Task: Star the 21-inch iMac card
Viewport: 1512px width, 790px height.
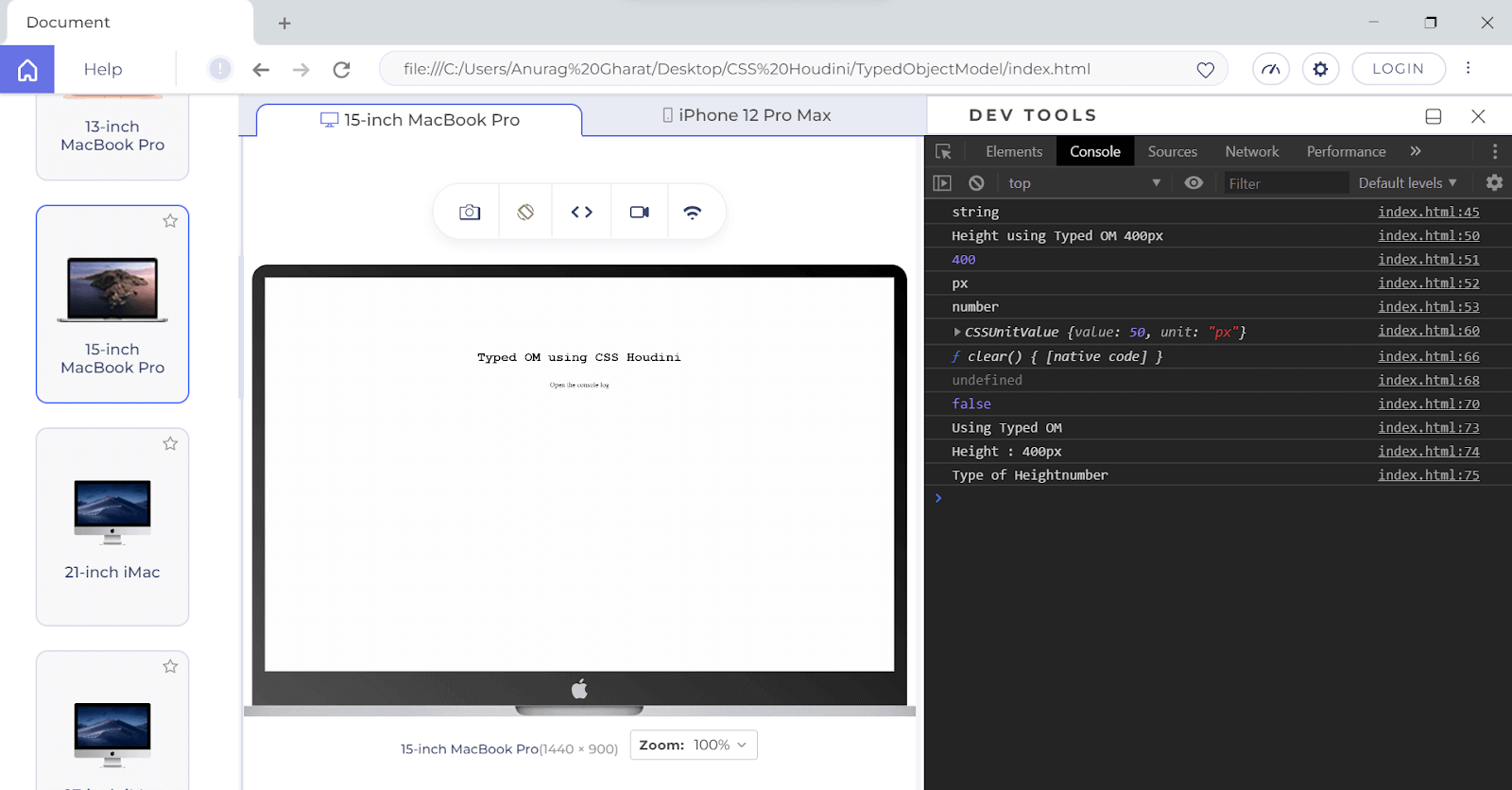Action: coord(170,444)
